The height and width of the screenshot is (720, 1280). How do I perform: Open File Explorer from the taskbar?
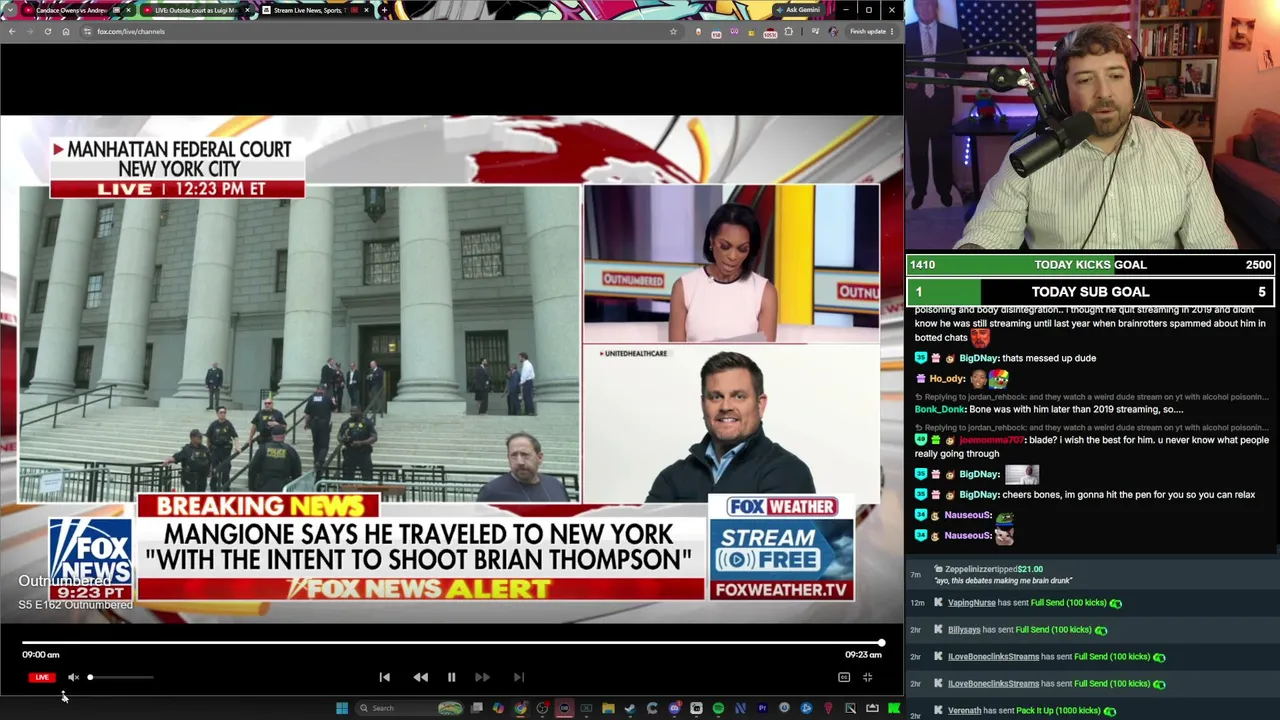608,708
